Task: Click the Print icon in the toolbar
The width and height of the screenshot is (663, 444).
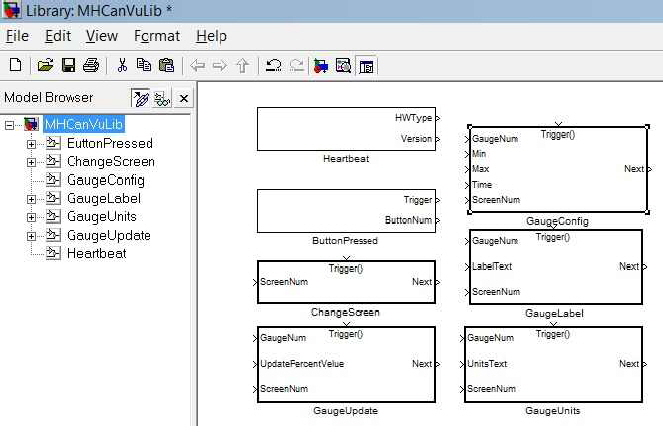Action: coord(91,66)
